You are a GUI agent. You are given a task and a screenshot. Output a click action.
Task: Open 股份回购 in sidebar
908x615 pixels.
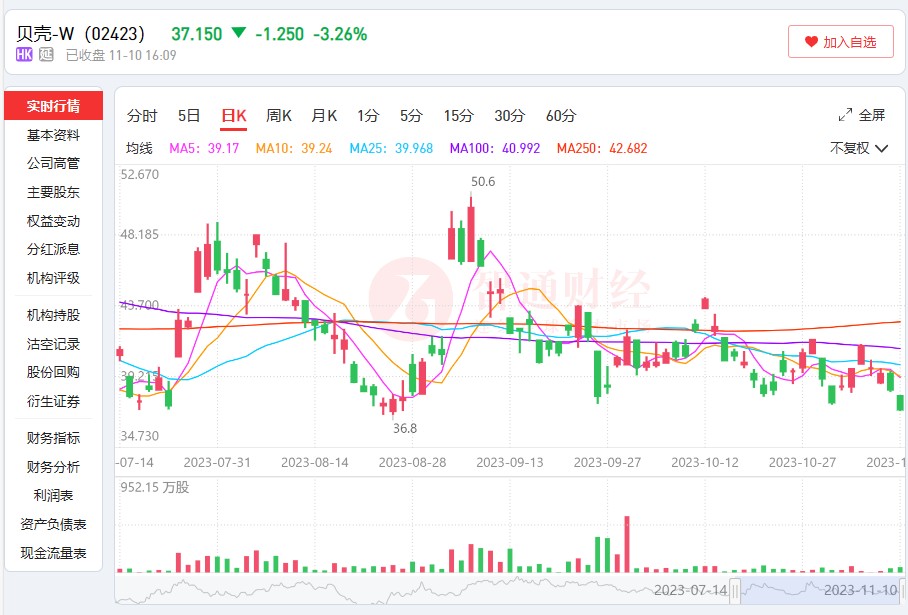[x=53, y=372]
